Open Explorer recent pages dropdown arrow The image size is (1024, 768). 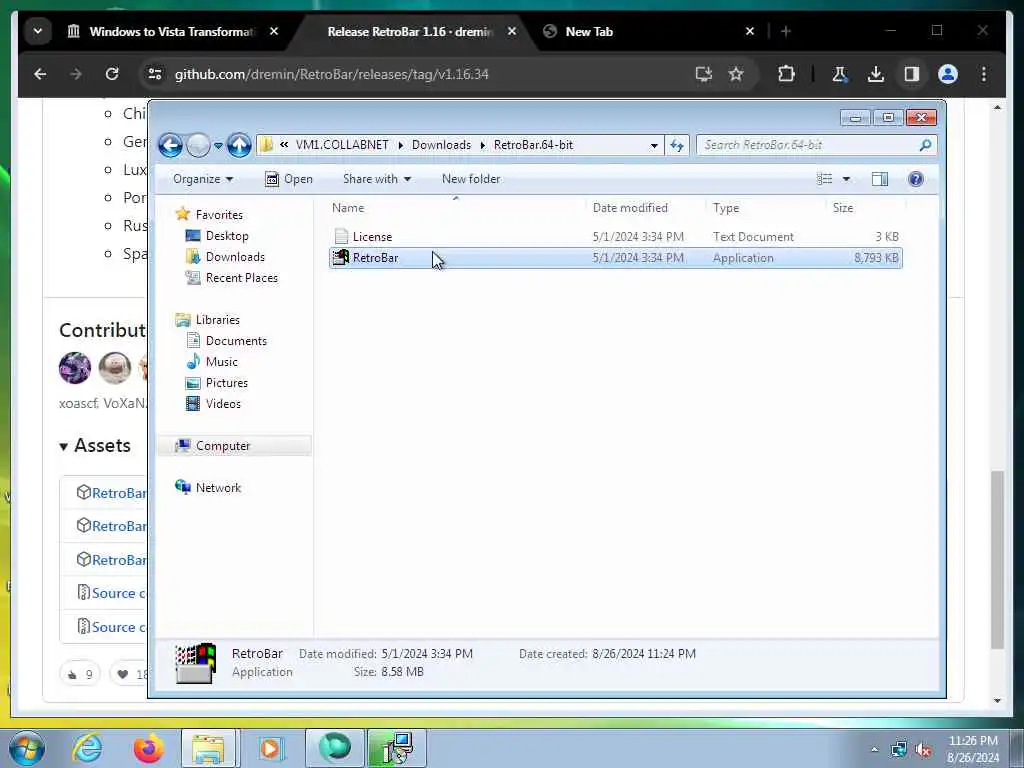pyautogui.click(x=218, y=146)
